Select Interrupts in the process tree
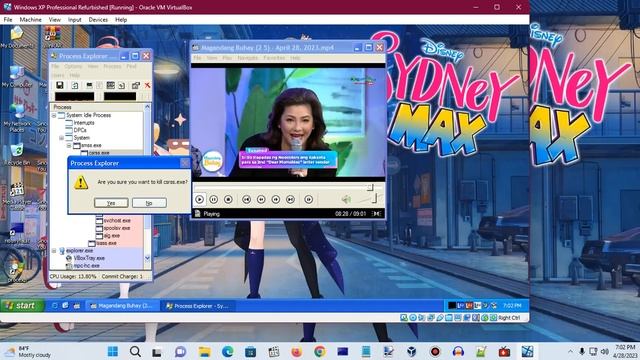 (84, 123)
